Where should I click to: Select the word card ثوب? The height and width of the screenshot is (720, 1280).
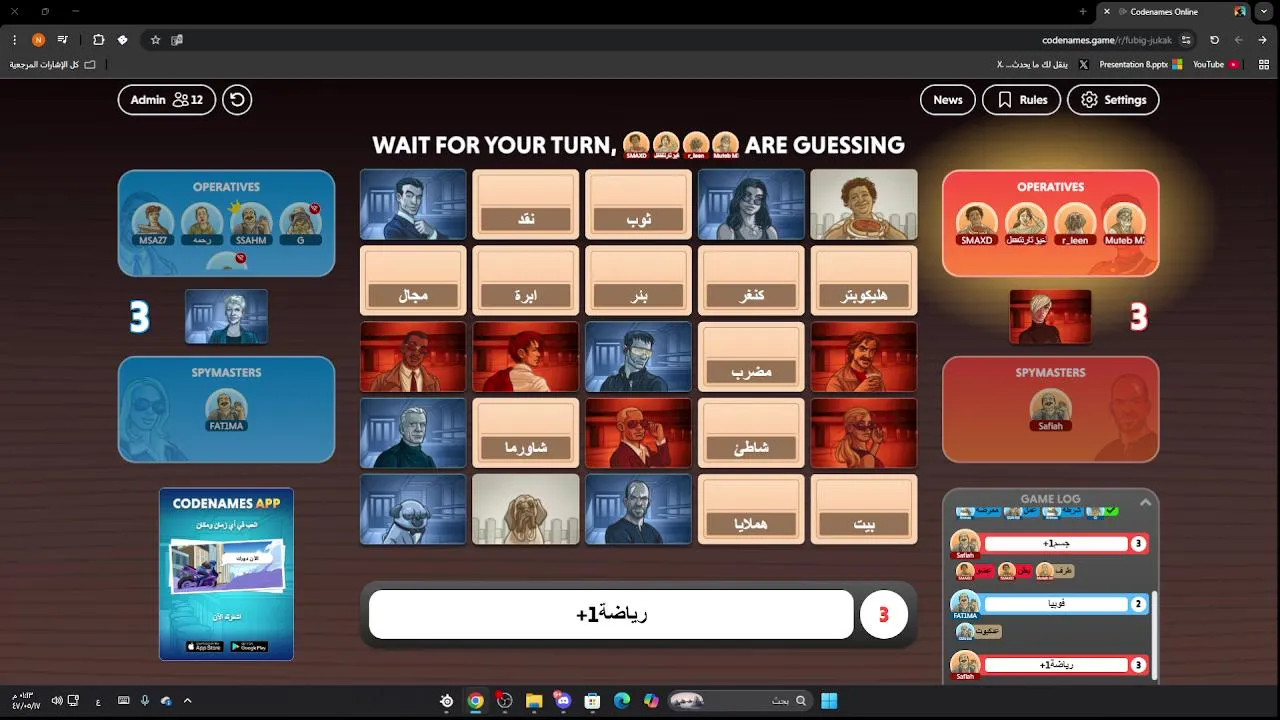pyautogui.click(x=639, y=205)
